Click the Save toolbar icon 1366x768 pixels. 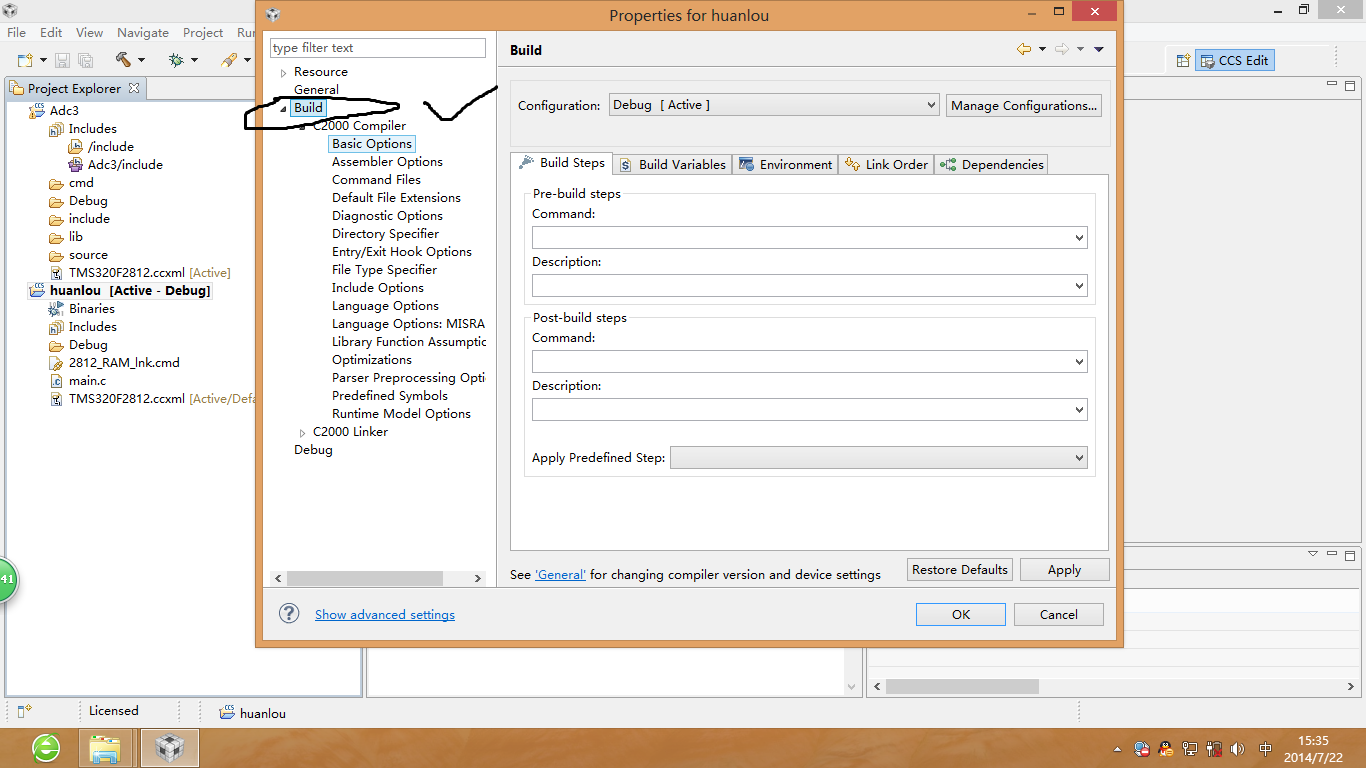pyautogui.click(x=63, y=60)
